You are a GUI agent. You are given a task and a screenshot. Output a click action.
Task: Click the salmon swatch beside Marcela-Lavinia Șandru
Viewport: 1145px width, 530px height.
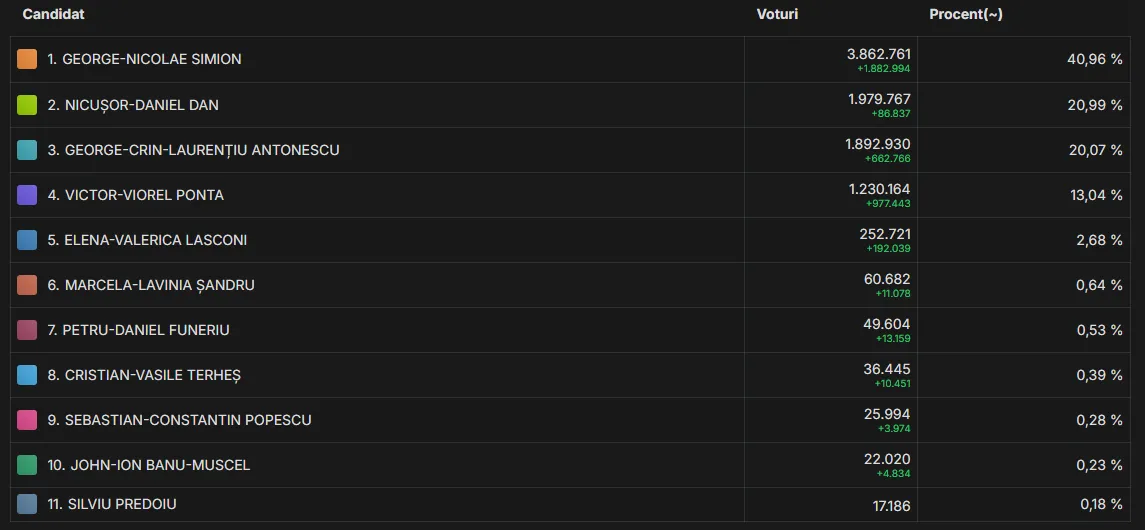click(27, 285)
